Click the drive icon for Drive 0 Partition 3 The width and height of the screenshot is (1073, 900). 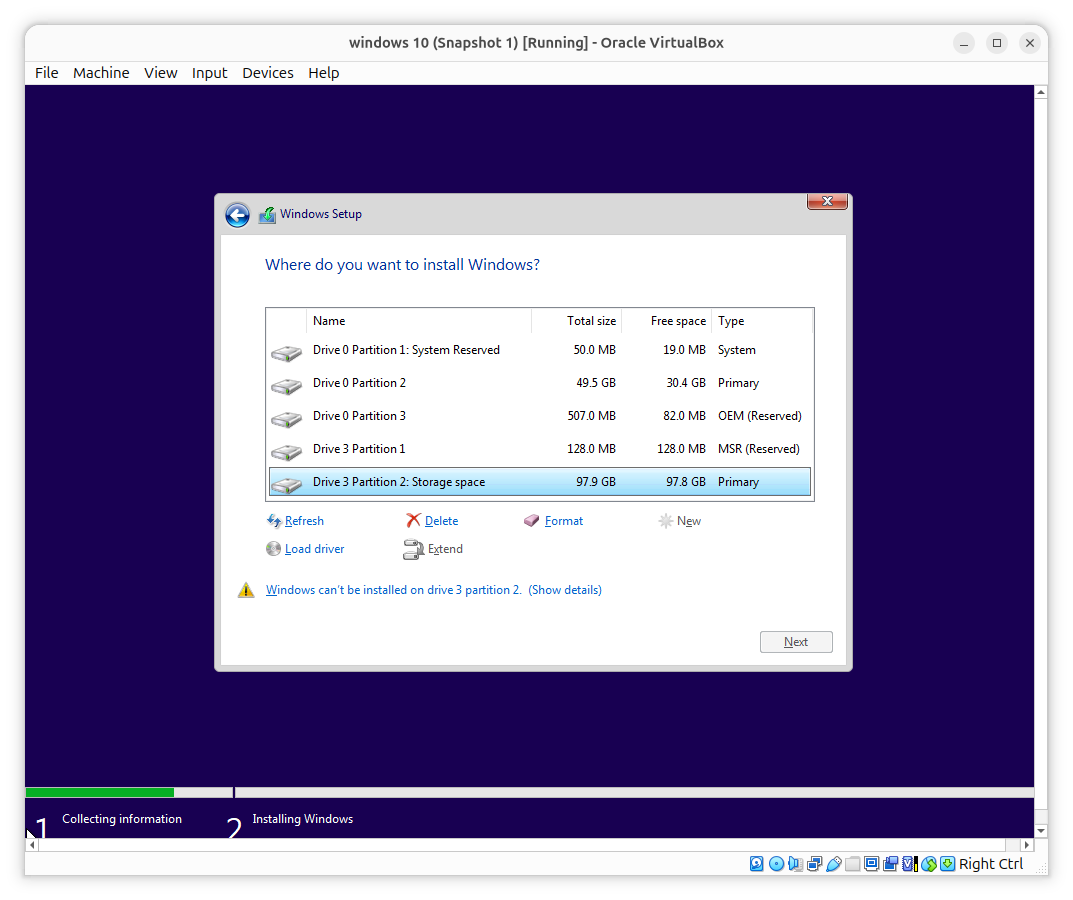click(x=286, y=419)
